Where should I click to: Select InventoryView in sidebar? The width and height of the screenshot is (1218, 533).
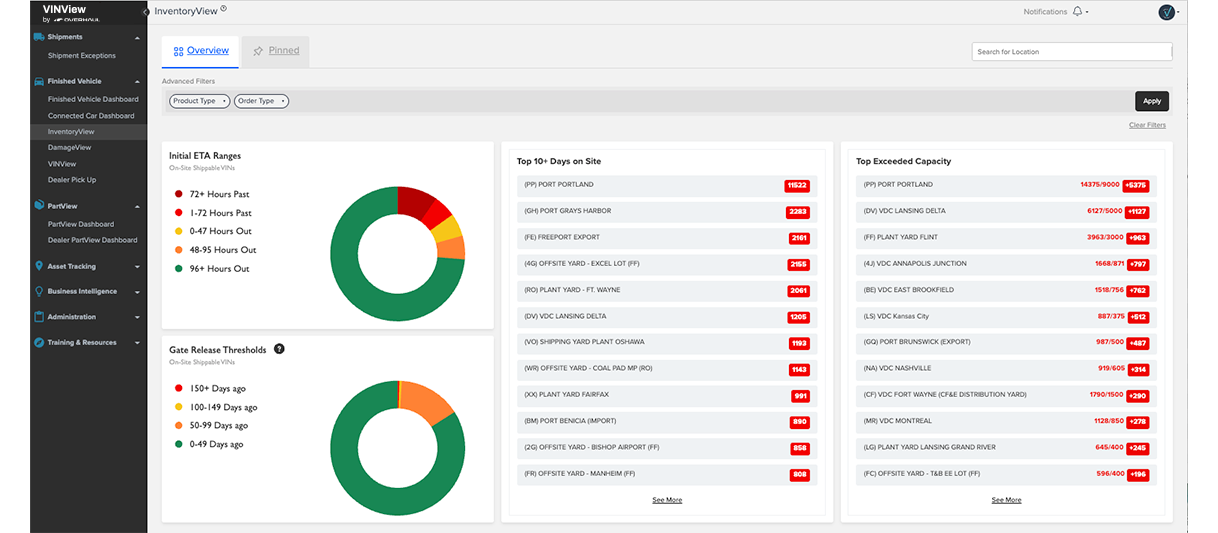(x=71, y=132)
